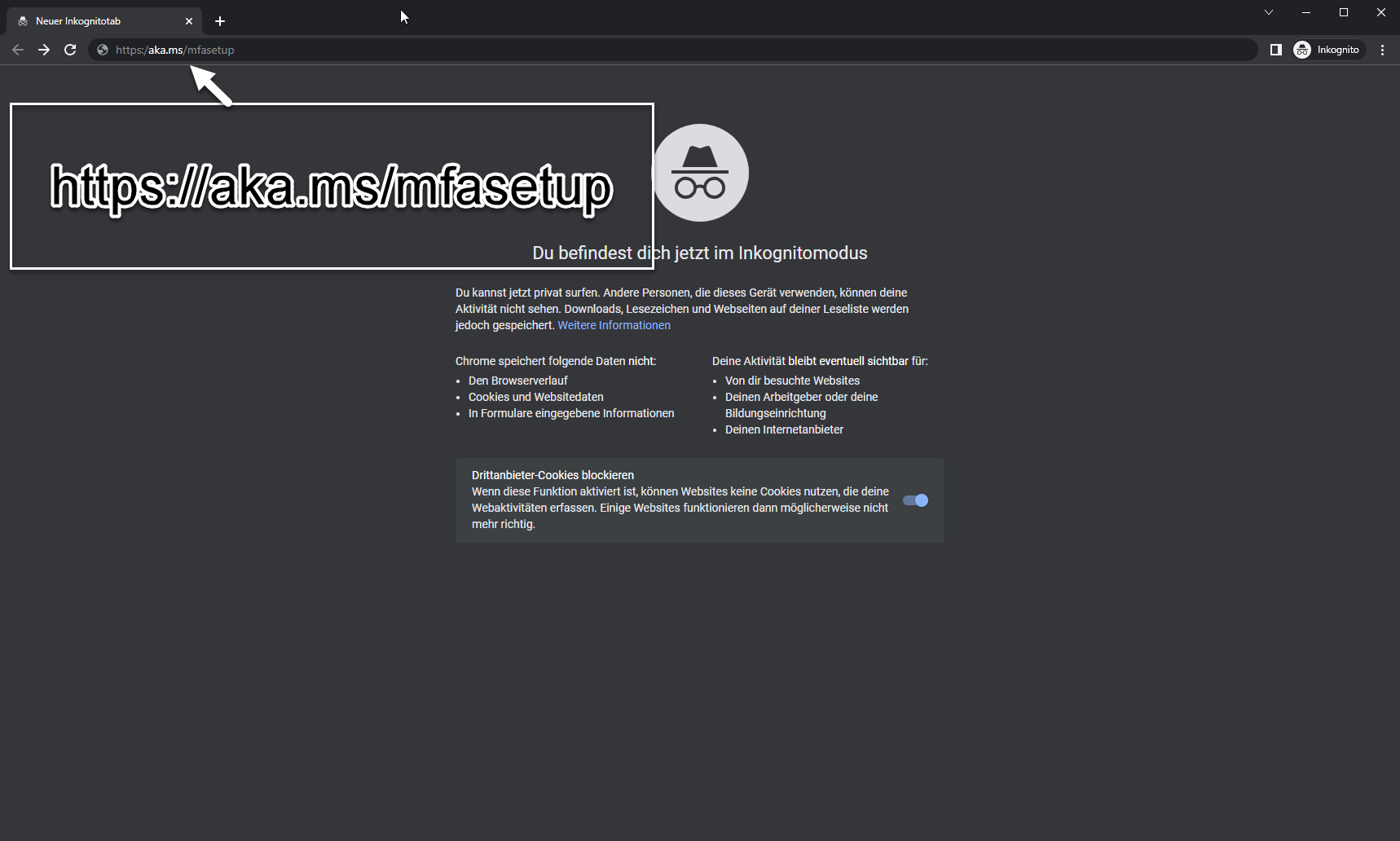Maximize the browser window
1400x841 pixels.
point(1344,12)
